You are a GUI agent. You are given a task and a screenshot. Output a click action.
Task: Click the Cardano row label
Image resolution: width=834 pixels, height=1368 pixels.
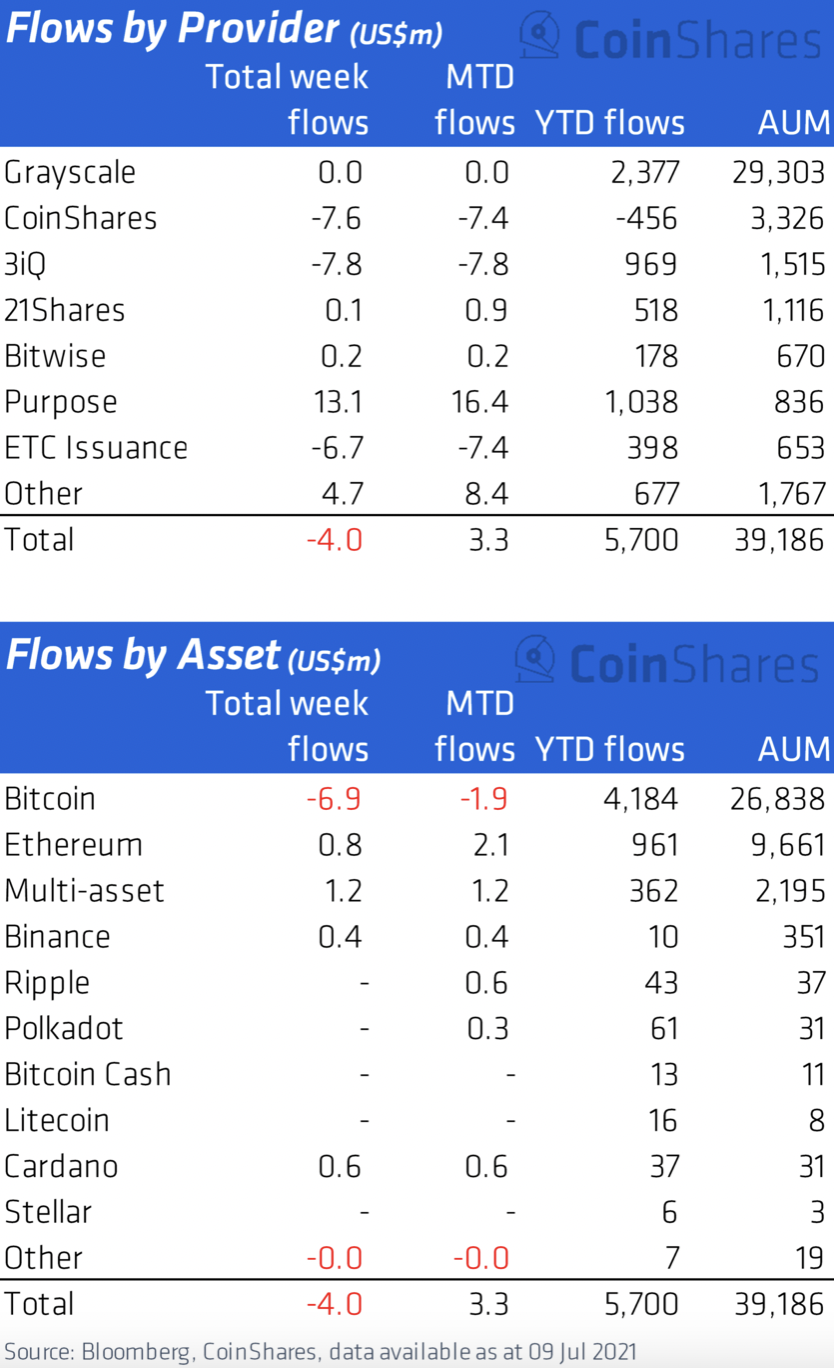click(61, 1167)
